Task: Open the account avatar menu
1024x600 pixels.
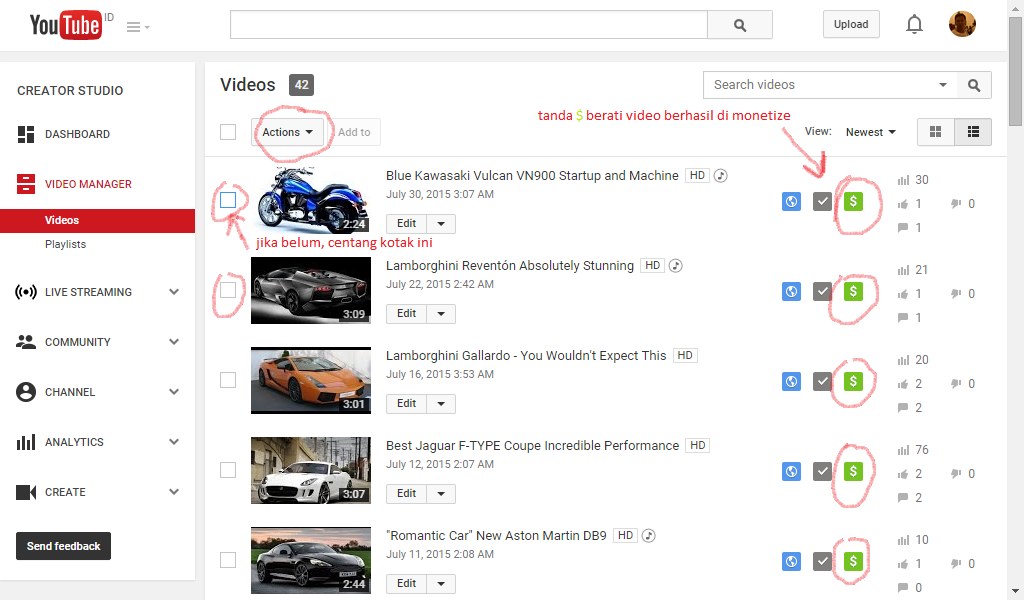Action: [x=962, y=24]
